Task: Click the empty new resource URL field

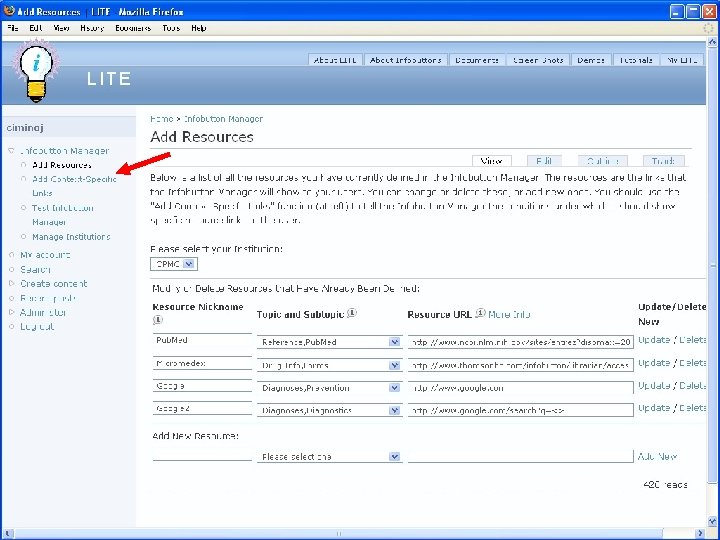Action: click(x=521, y=456)
